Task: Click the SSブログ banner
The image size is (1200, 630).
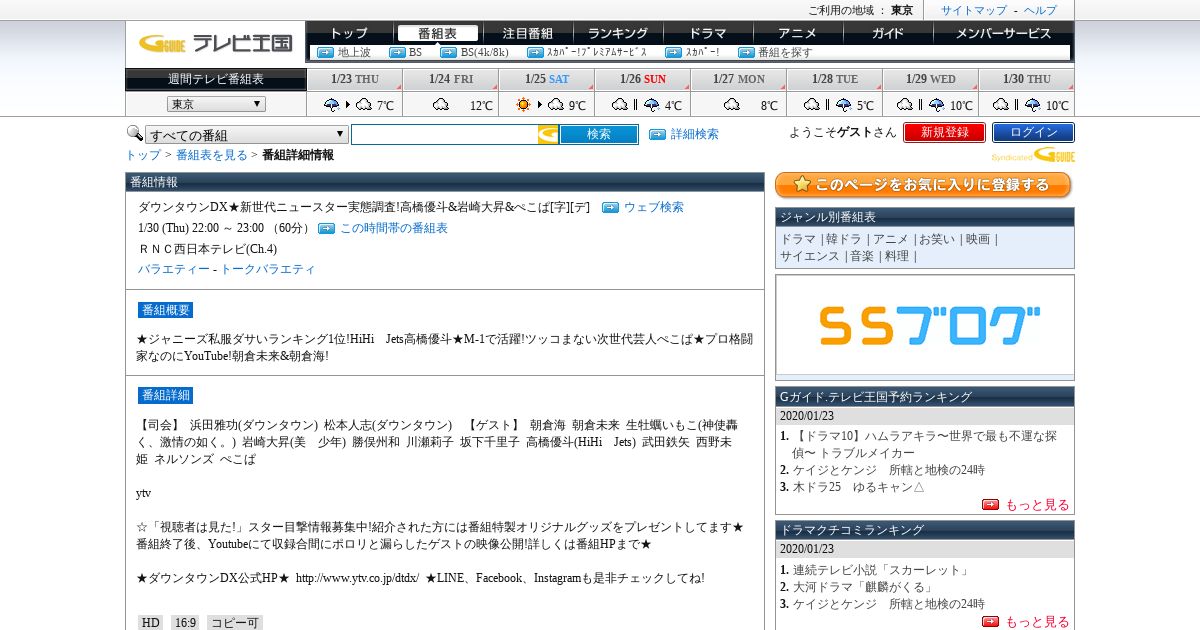Action: click(925, 327)
